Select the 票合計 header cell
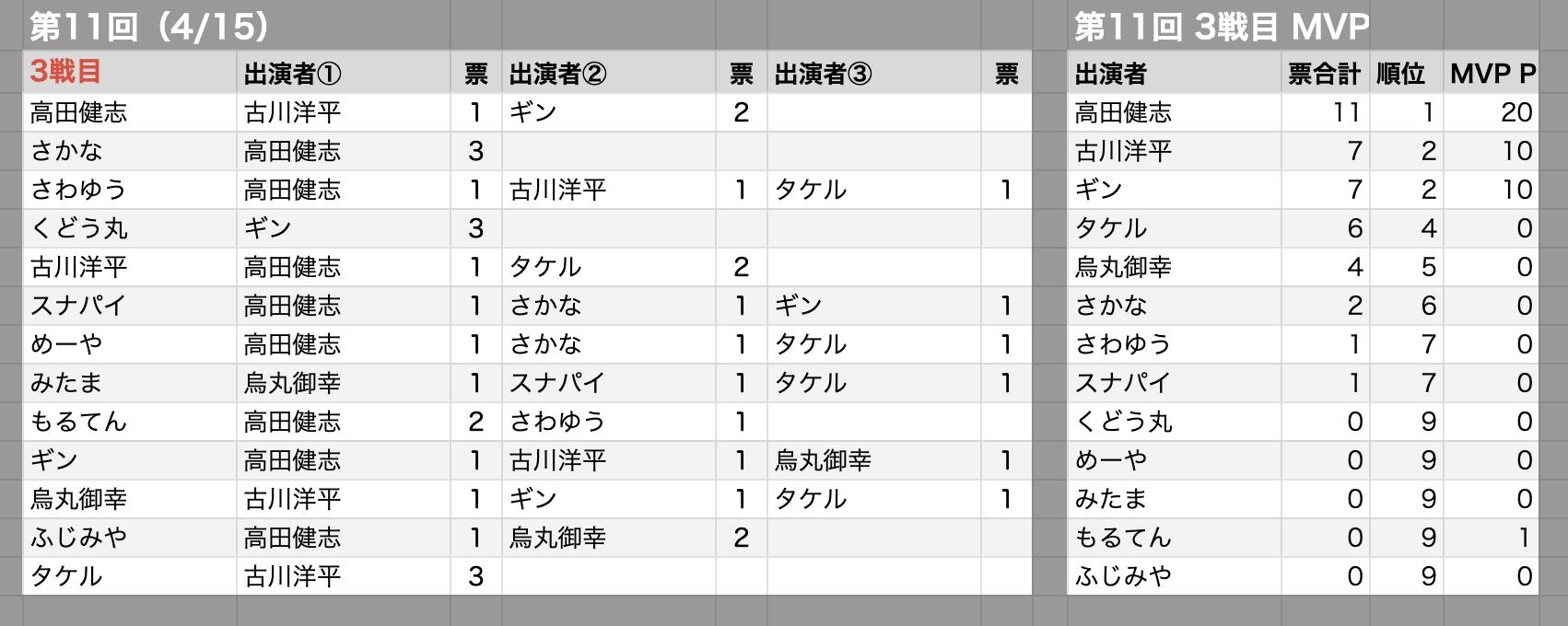Screen dimensions: 1568x626 coord(1325,73)
